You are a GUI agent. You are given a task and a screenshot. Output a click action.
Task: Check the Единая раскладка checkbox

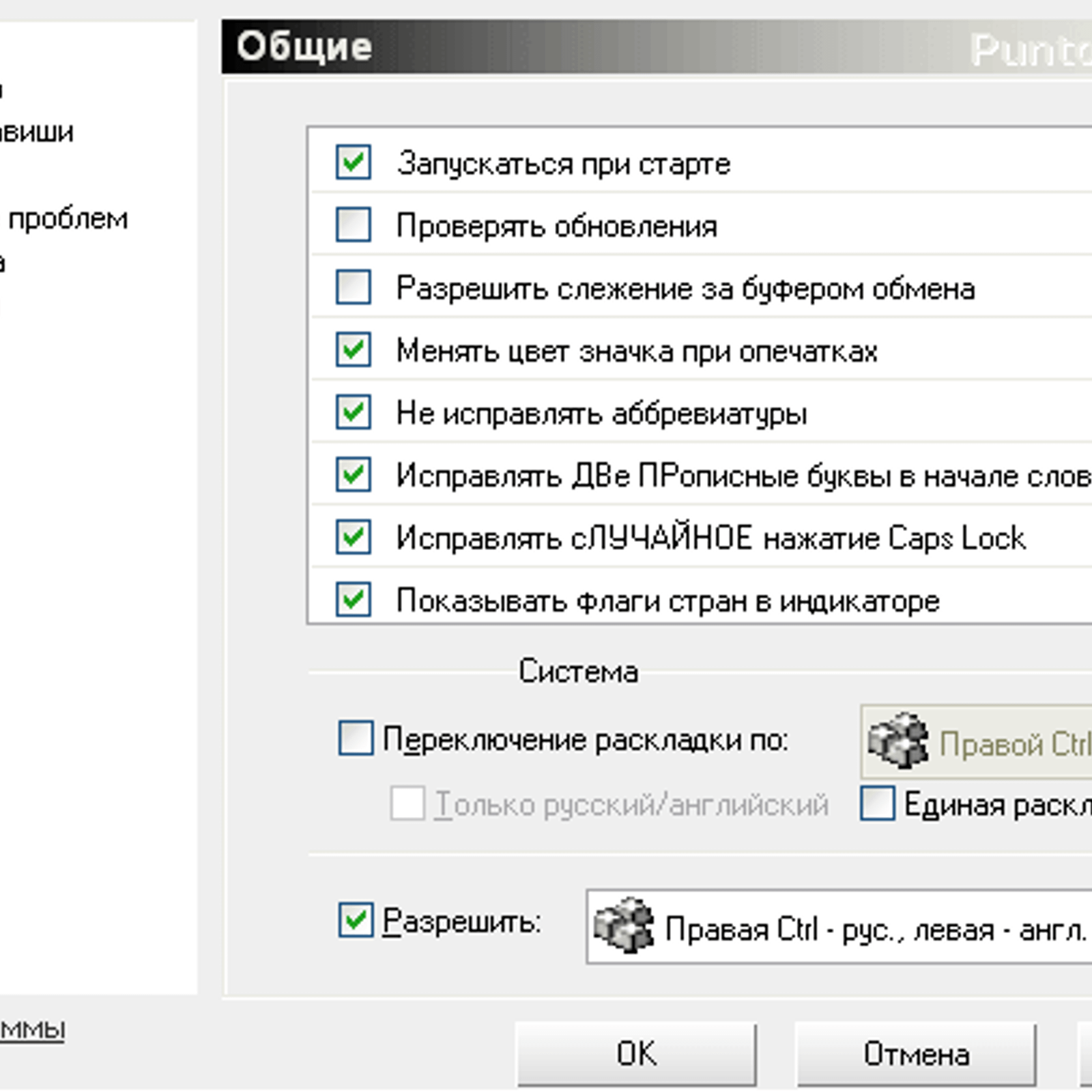click(x=878, y=803)
